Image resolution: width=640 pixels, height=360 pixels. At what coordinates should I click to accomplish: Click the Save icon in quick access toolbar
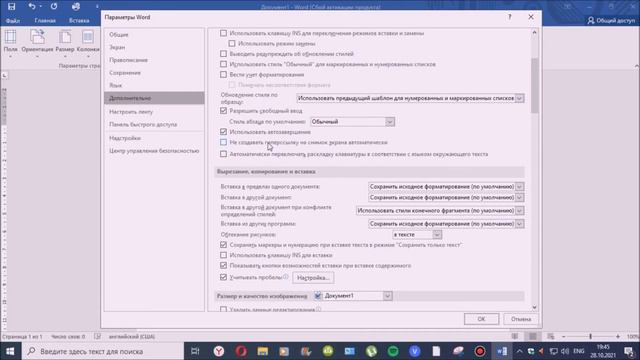point(11,7)
